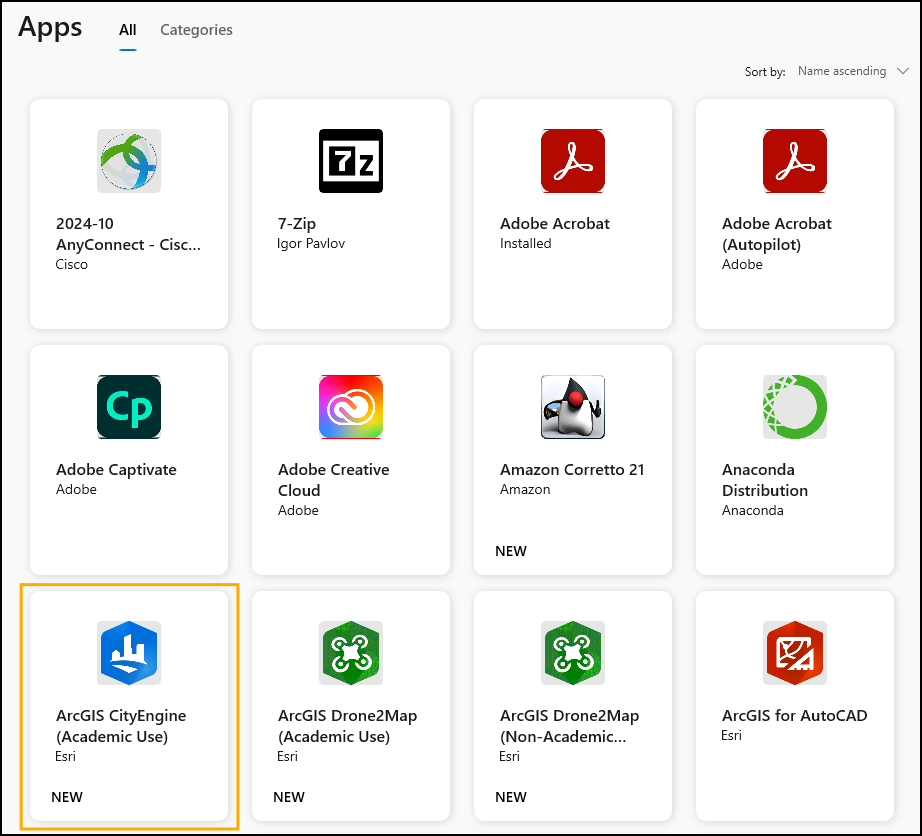Screen dimensions: 922x836
Task: Click the NEW label on Amazon Corretto card
Action: [511, 551]
